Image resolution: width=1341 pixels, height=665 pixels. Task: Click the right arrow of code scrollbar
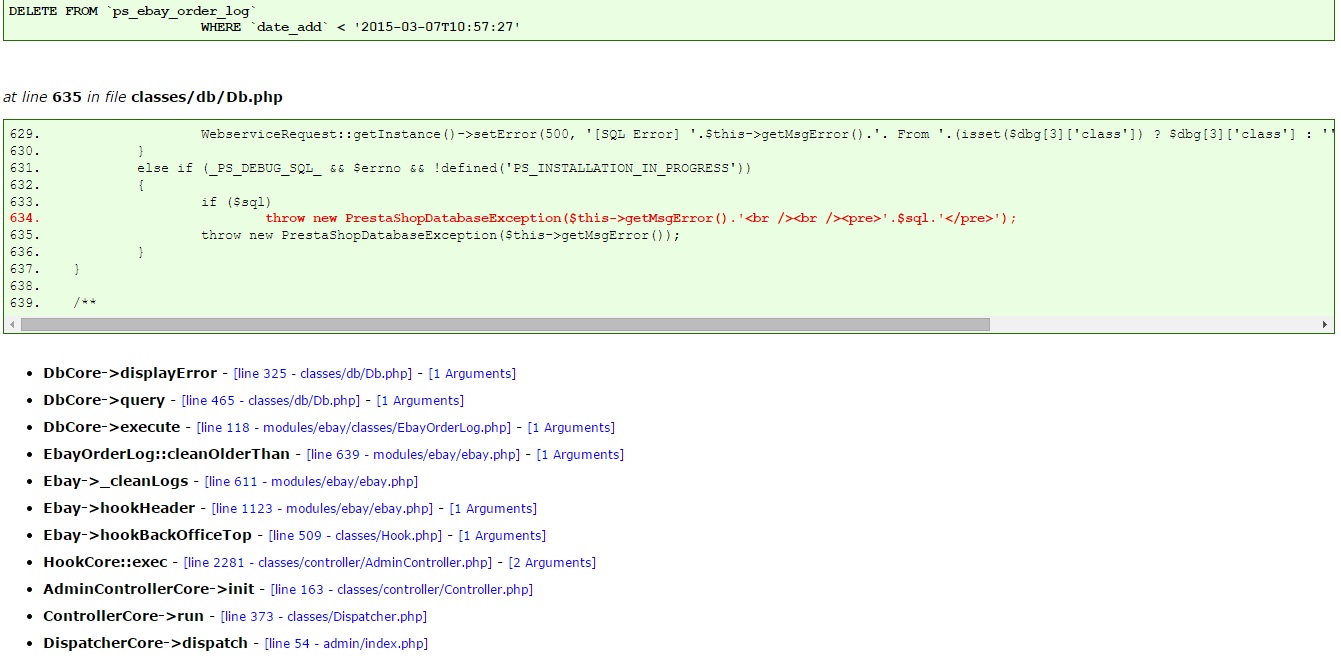tap(1326, 325)
